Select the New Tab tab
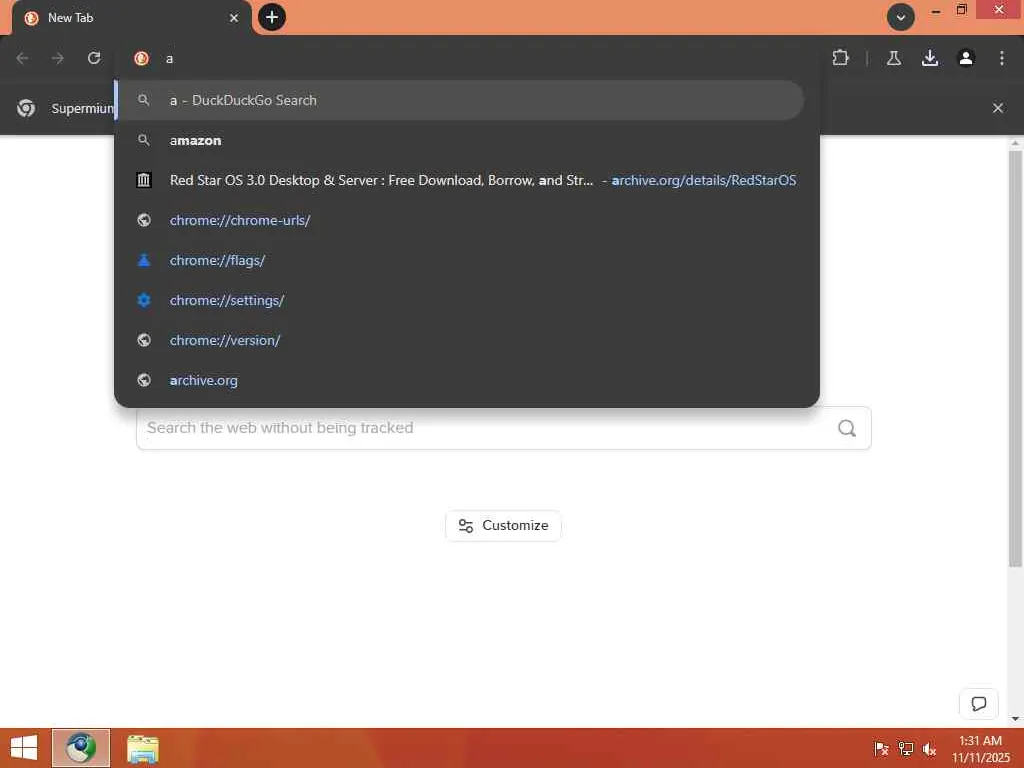The image size is (1024, 768). coord(131,18)
